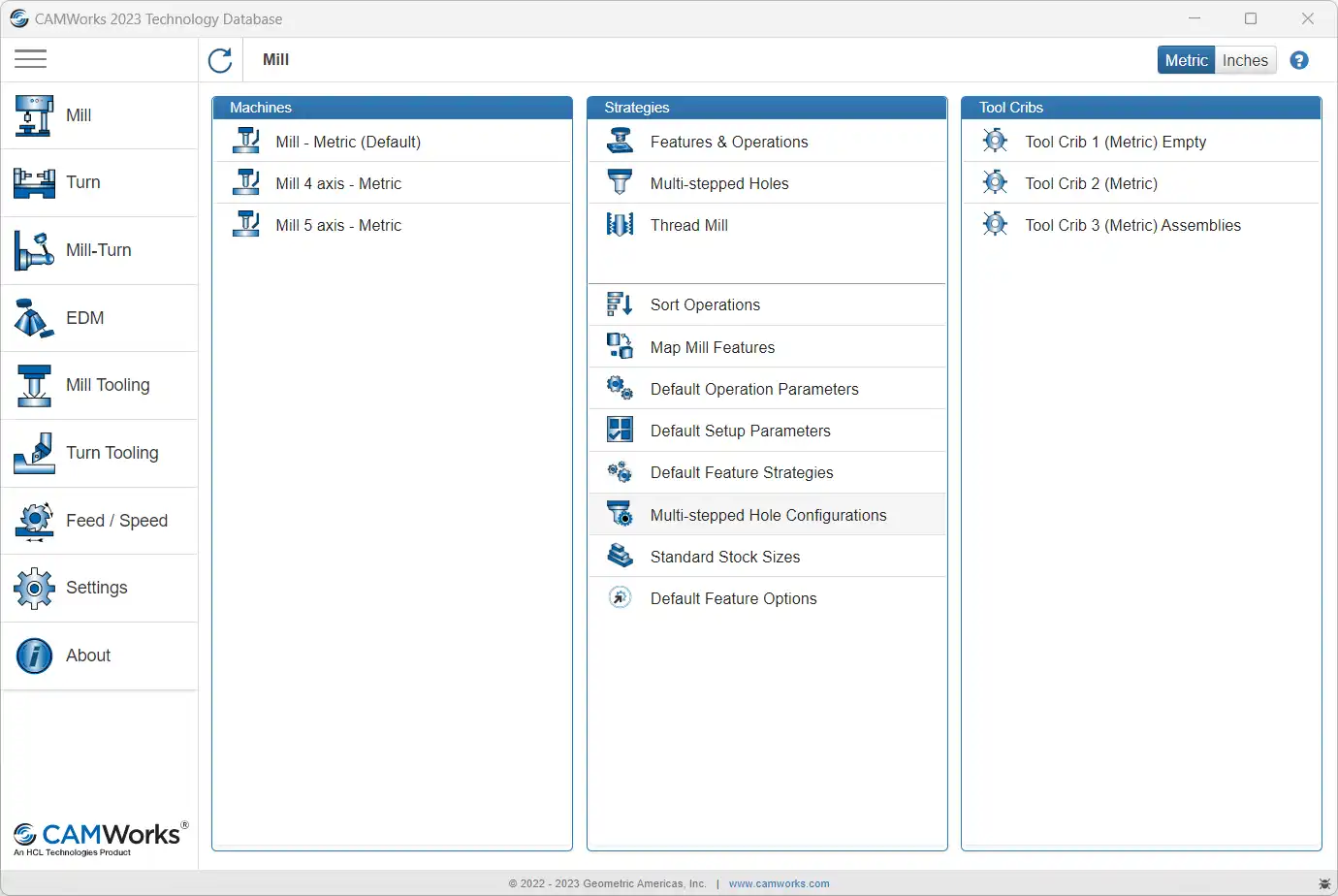Click the Tool Crib 2 (Metric) icon

(x=995, y=182)
